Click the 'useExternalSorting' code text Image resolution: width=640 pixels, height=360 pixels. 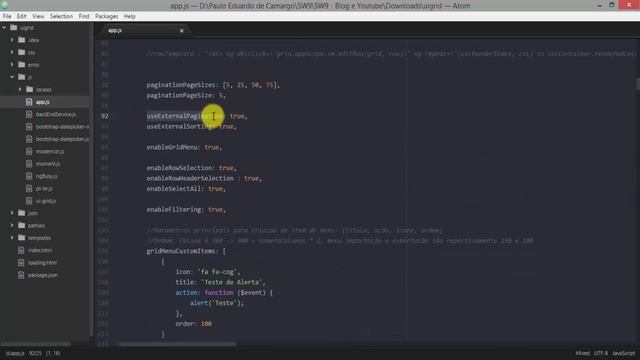click(180, 127)
